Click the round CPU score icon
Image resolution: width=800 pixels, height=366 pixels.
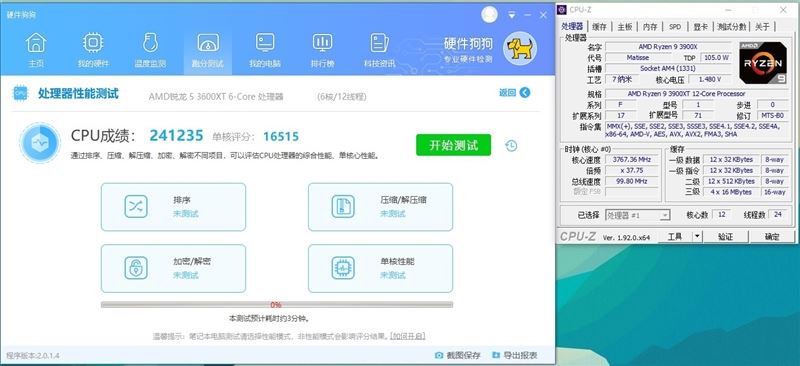40,143
